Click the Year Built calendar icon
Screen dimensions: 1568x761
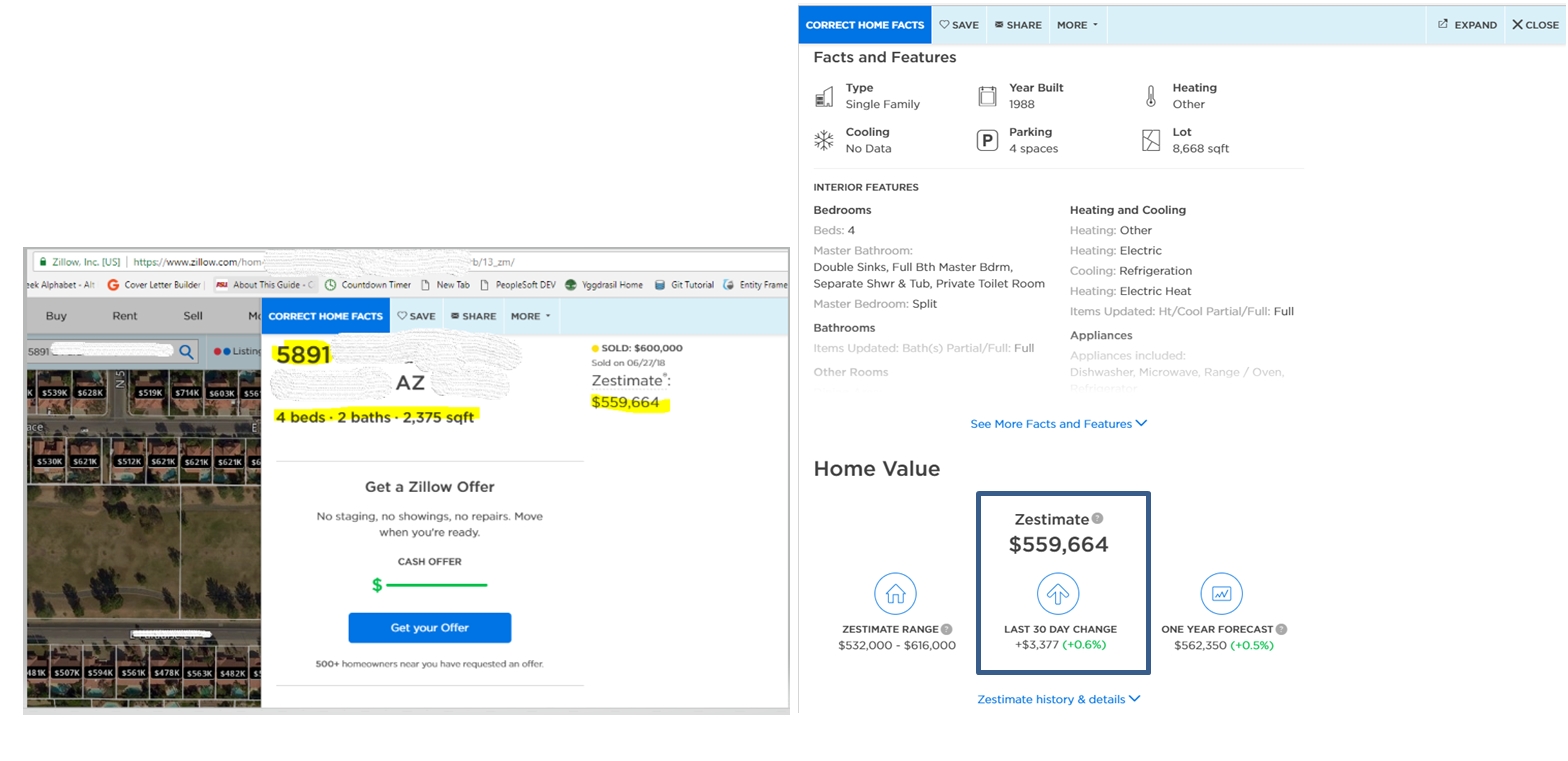point(987,97)
